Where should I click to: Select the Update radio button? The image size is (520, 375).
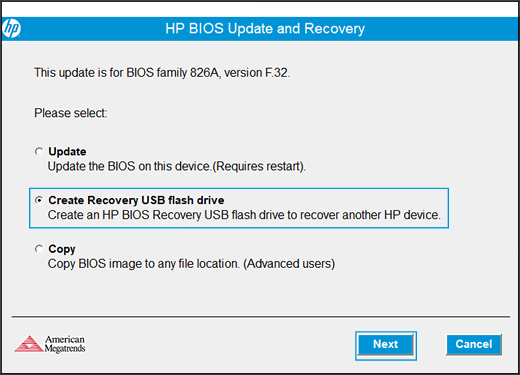39,152
